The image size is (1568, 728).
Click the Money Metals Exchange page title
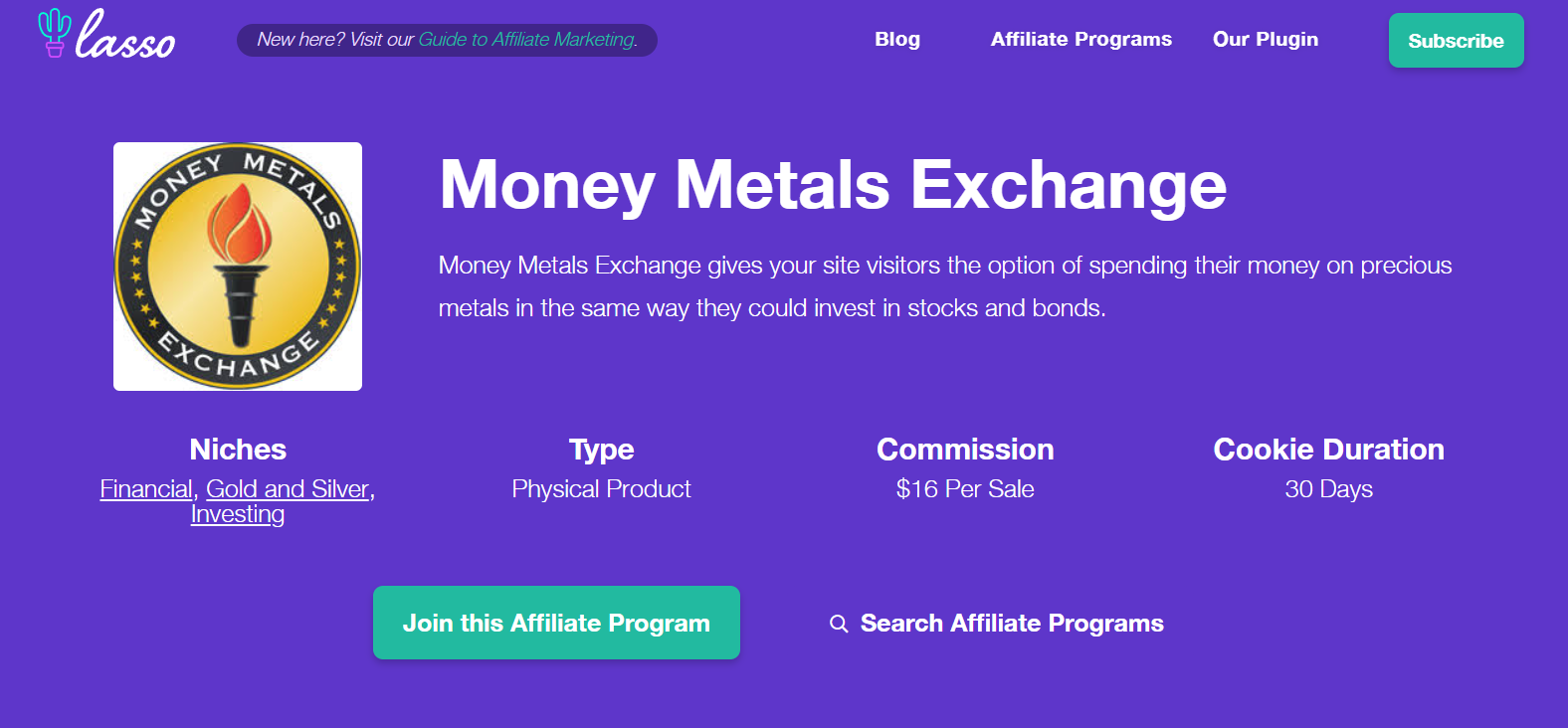pyautogui.click(x=833, y=185)
